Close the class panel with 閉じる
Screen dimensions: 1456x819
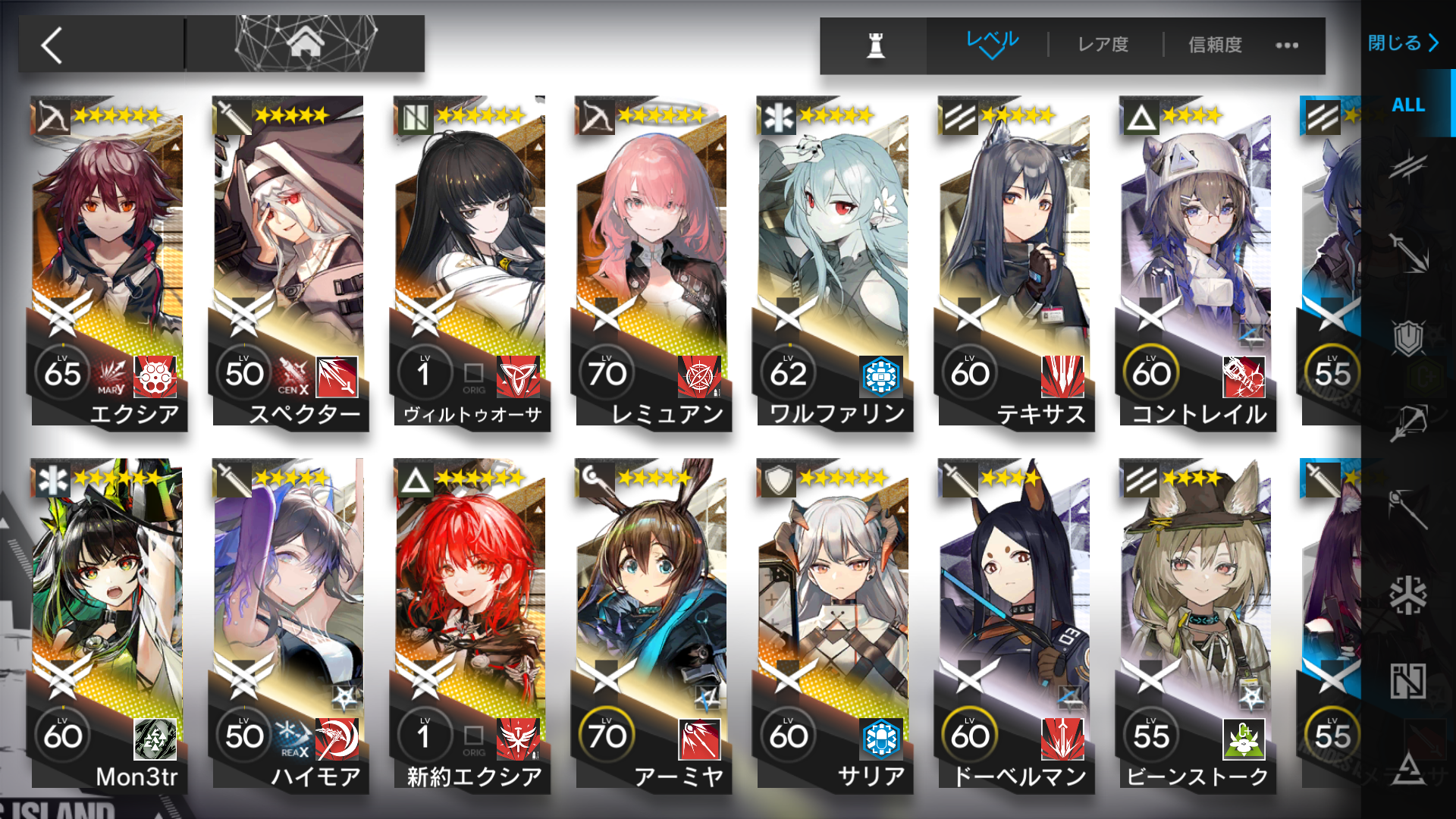coord(1403,42)
